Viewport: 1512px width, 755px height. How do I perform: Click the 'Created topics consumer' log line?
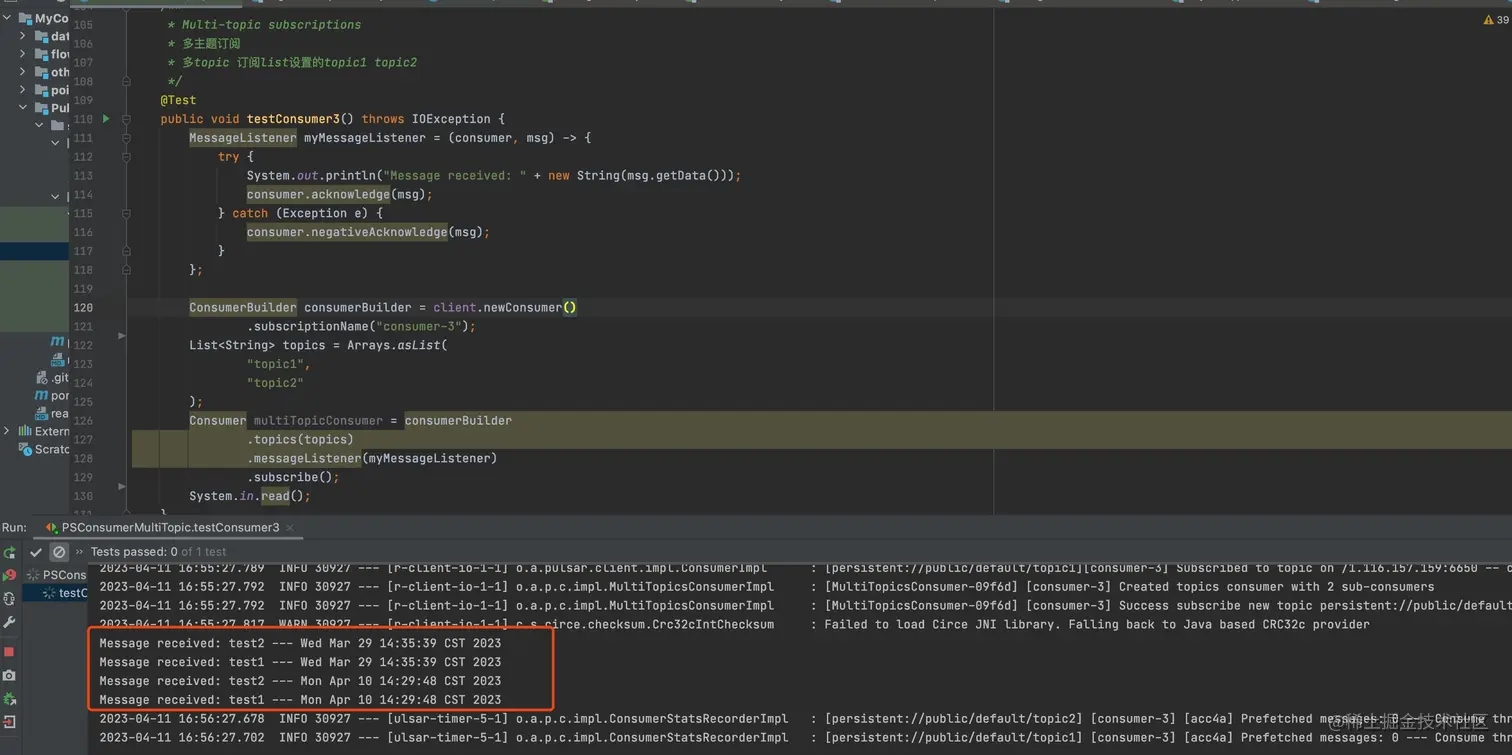pyautogui.click(x=766, y=587)
